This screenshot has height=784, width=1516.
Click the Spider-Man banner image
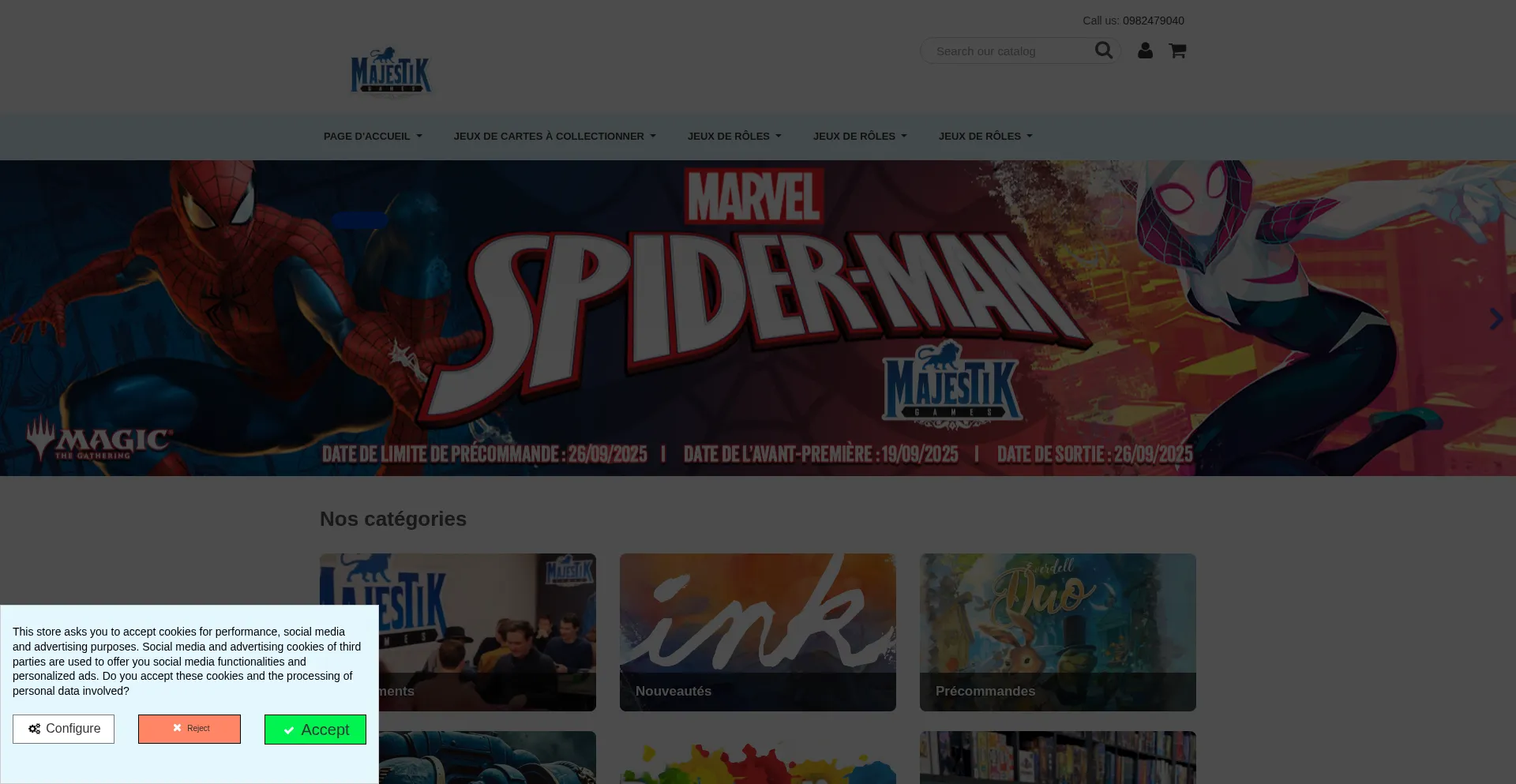tap(758, 317)
